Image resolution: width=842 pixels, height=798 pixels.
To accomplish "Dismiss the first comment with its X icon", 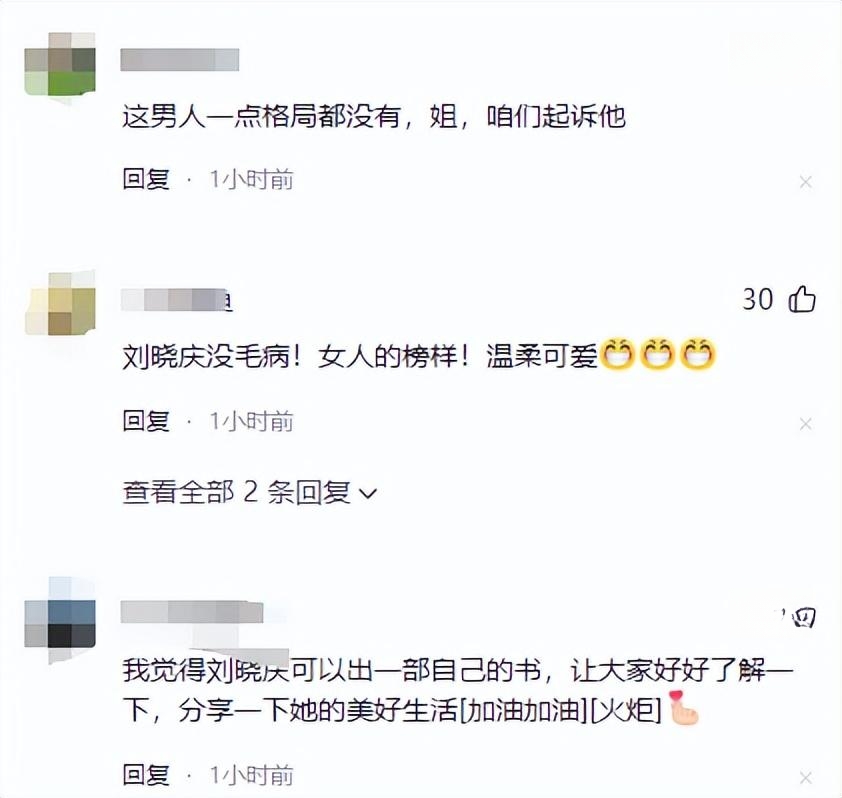I will click(805, 182).
